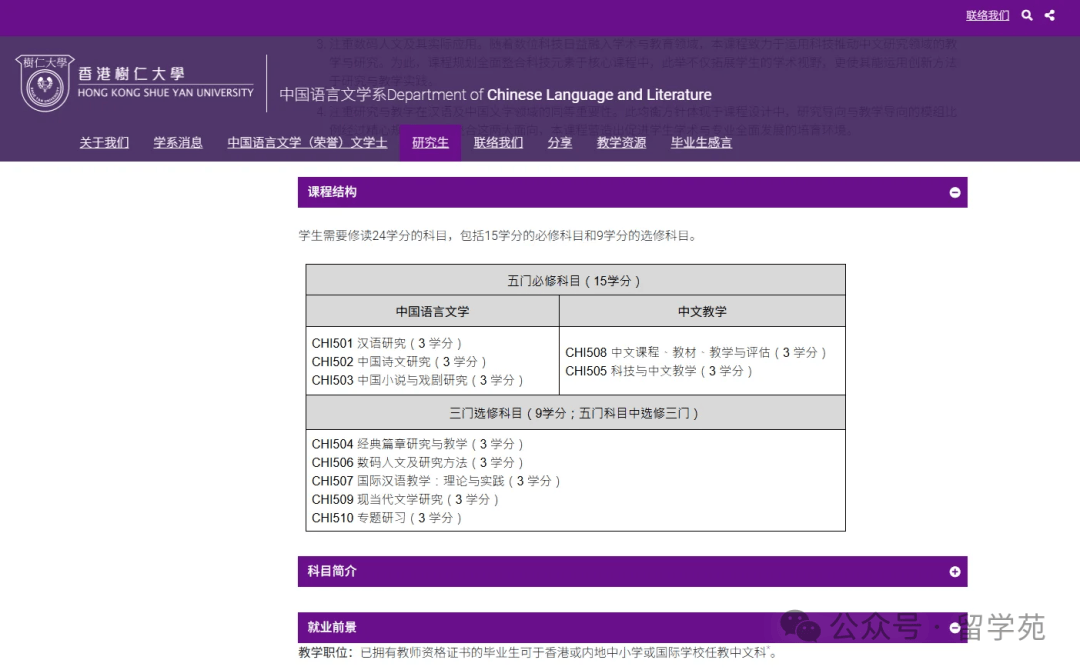
Task: Open 联络我们 in navigation menu
Action: click(498, 143)
